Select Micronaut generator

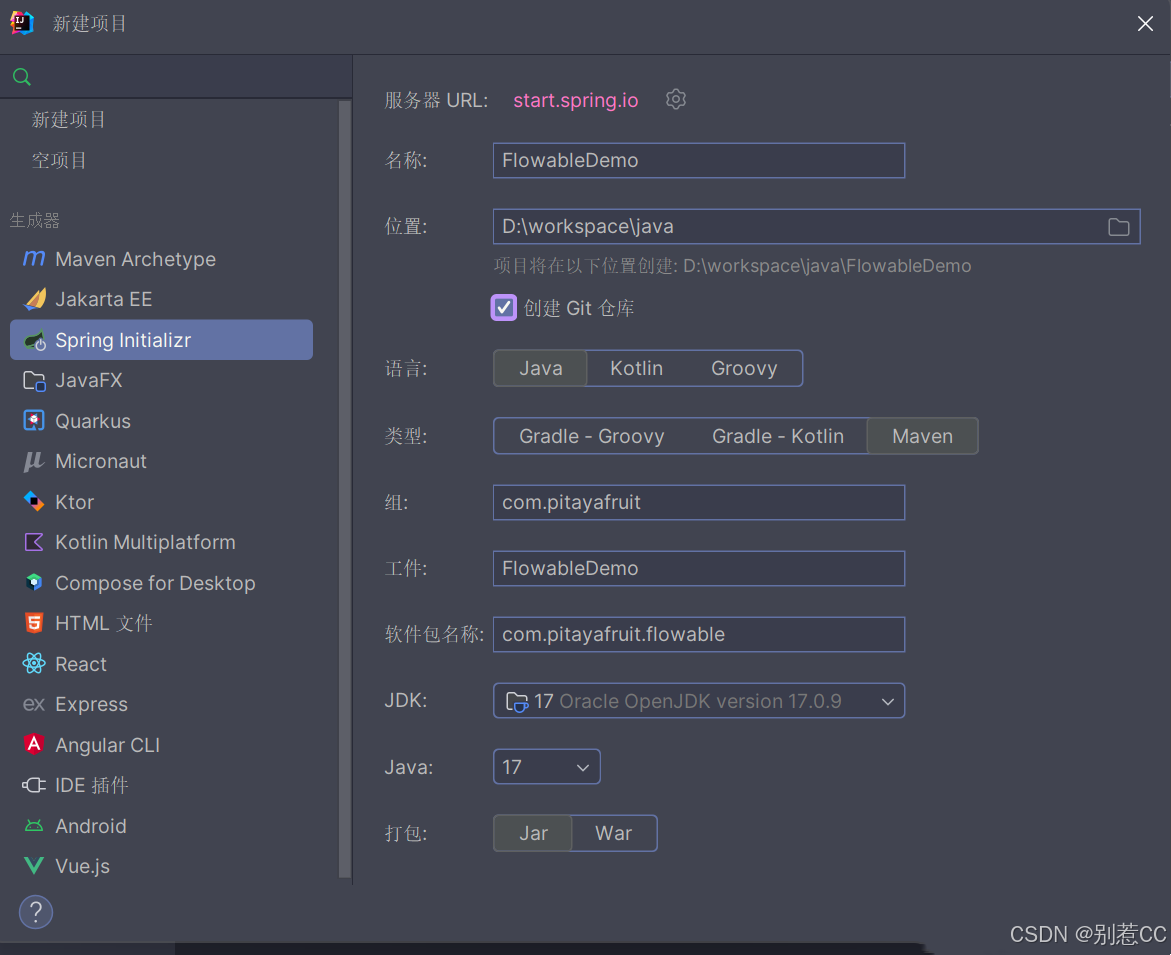point(161,461)
